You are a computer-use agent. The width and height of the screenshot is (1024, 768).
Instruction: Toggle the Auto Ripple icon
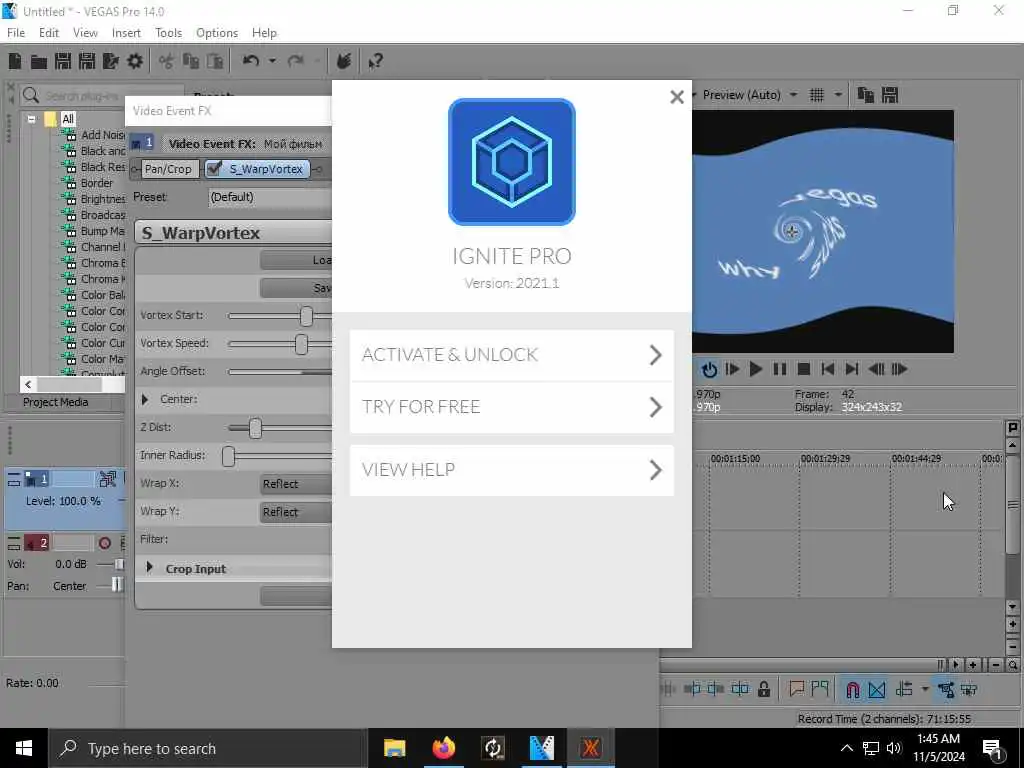(904, 689)
